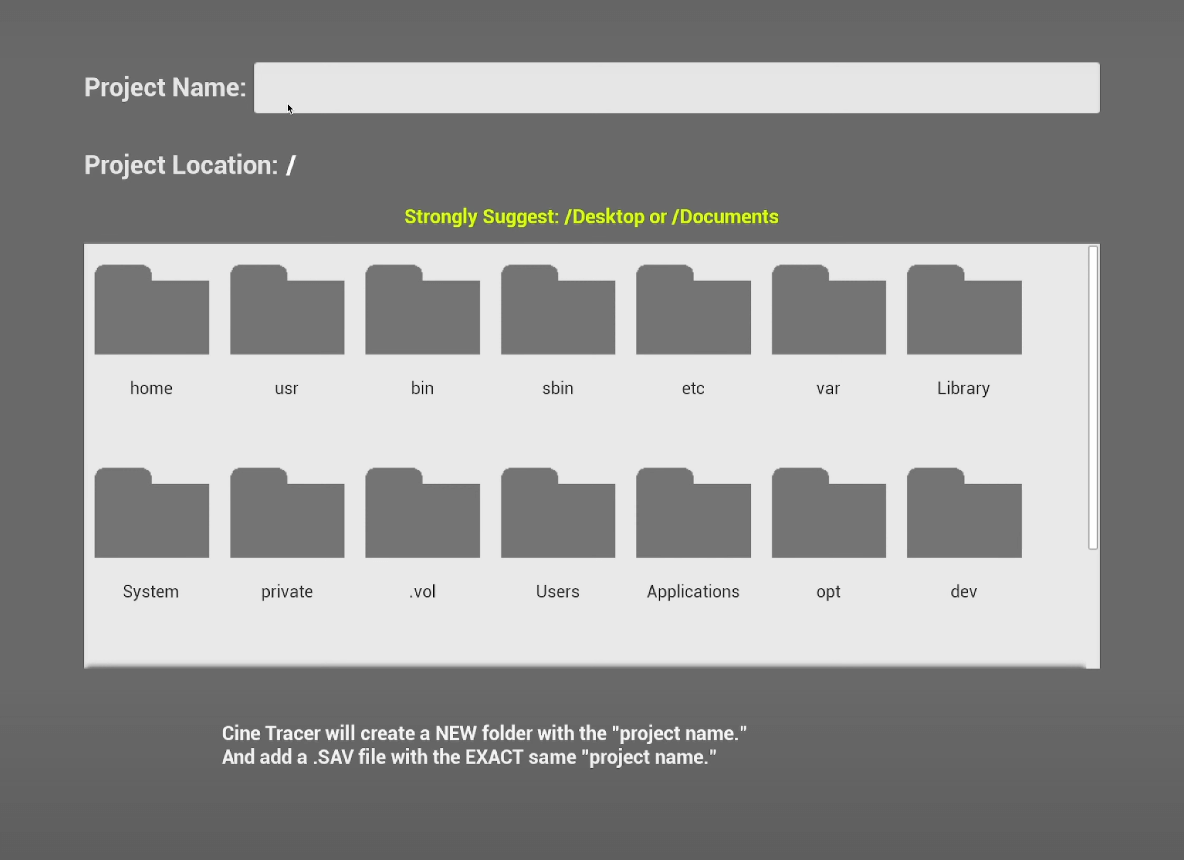This screenshot has width=1184, height=860.
Task: Click the "bin" folder label
Action: (x=422, y=388)
